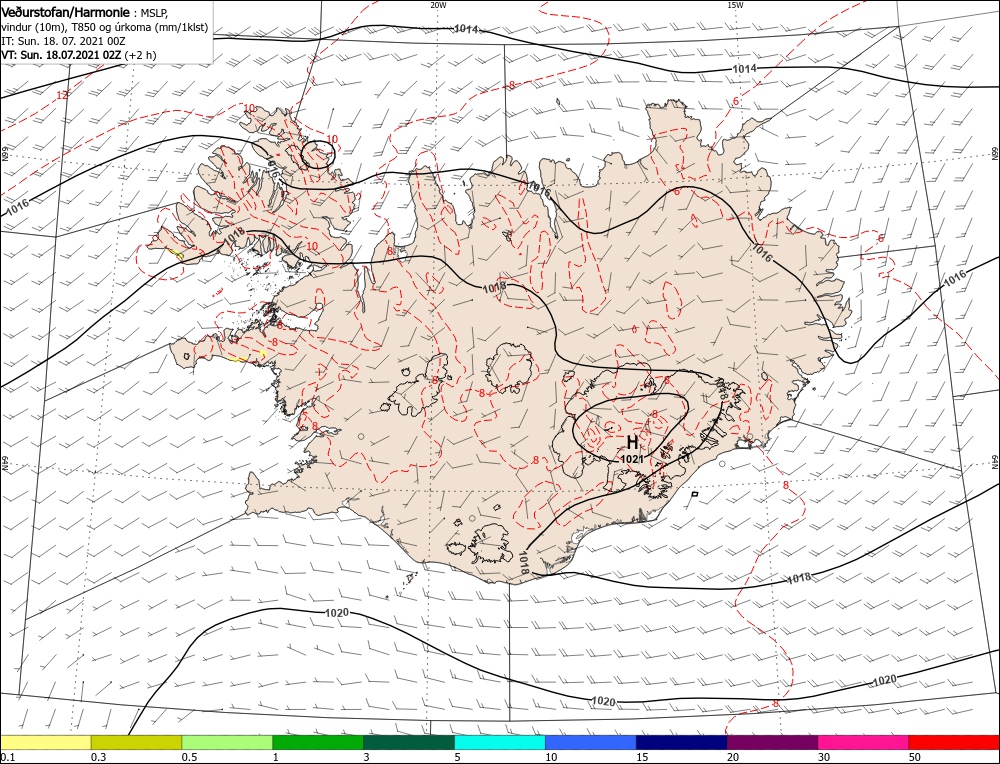Screen dimensions: 1000x764
Task: Click the 'VT: Sun. 18.07.2021 02Z (+2 h)' line
Action: tap(78, 55)
